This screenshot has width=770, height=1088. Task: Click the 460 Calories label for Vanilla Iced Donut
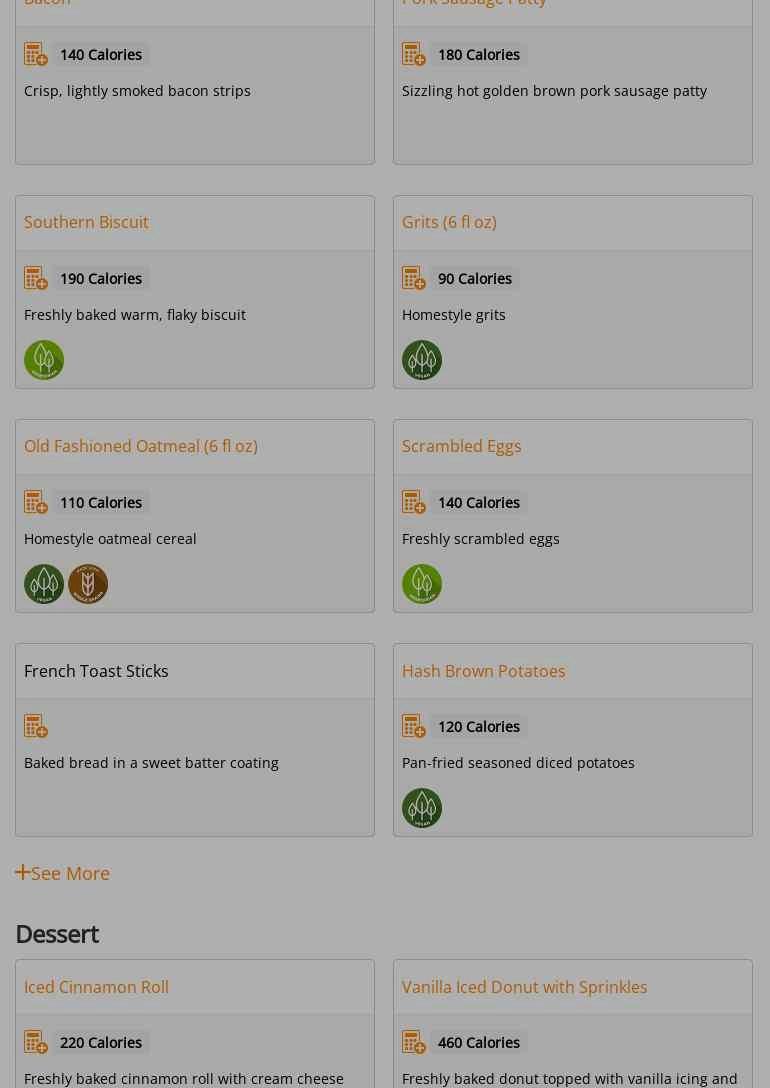pyautogui.click(x=479, y=1042)
